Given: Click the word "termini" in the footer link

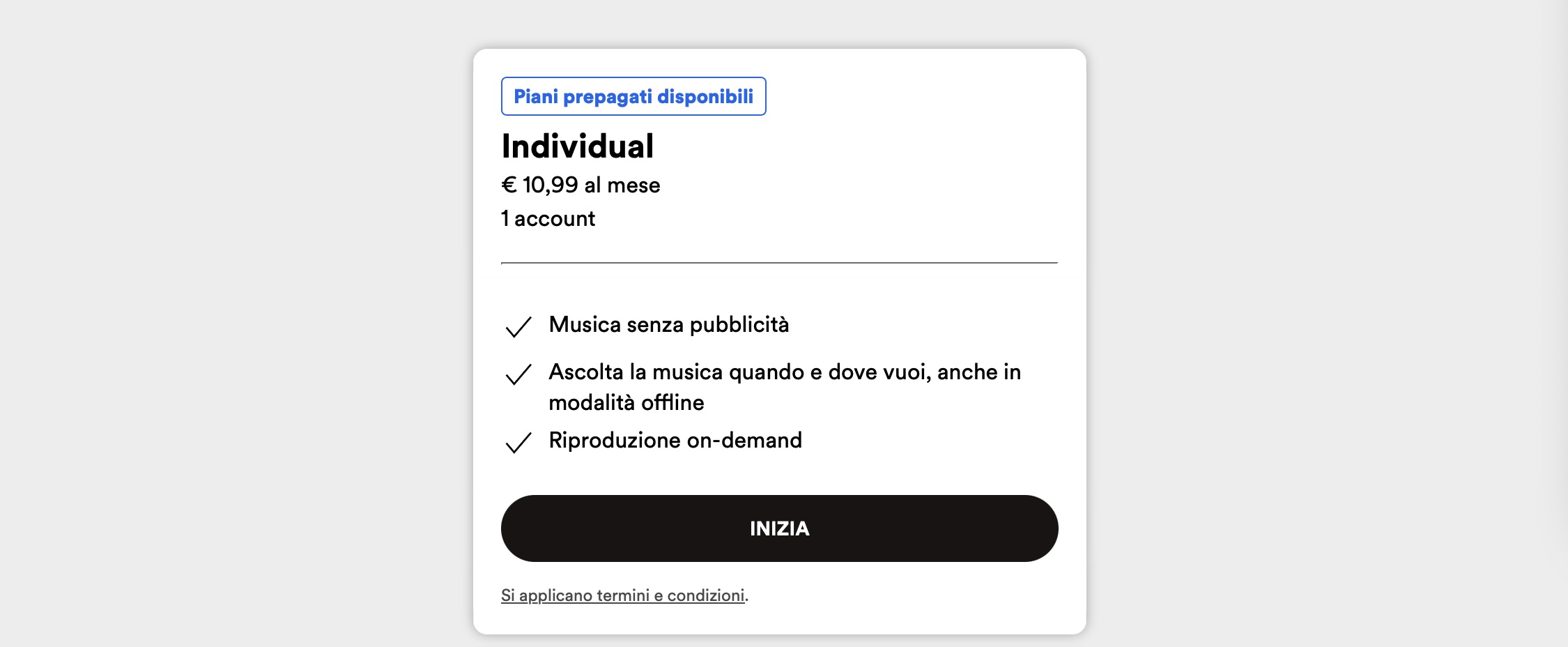Looking at the screenshot, I should point(622,595).
